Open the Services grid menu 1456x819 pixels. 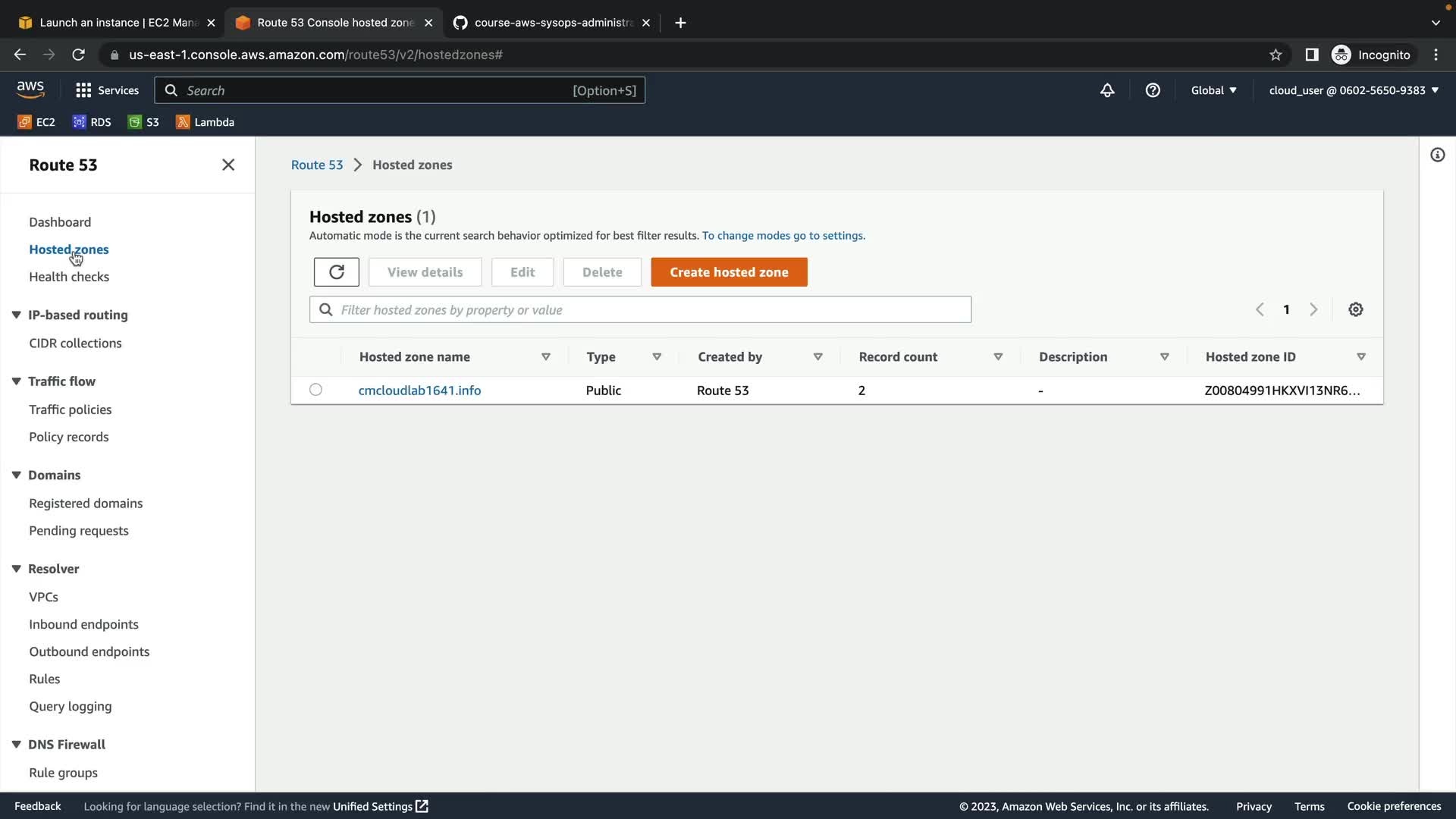[x=107, y=90]
